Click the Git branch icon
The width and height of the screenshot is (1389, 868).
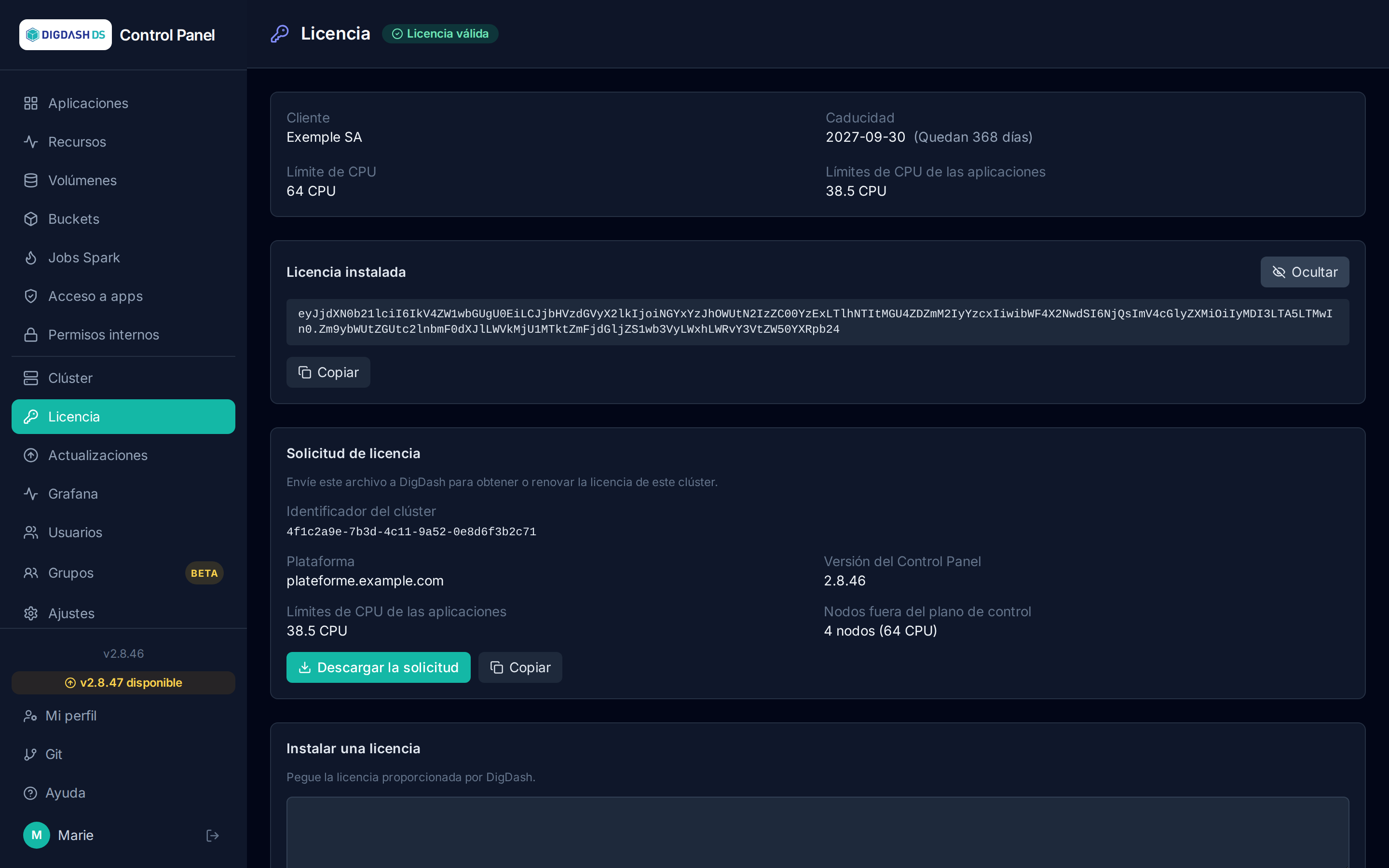(x=30, y=754)
